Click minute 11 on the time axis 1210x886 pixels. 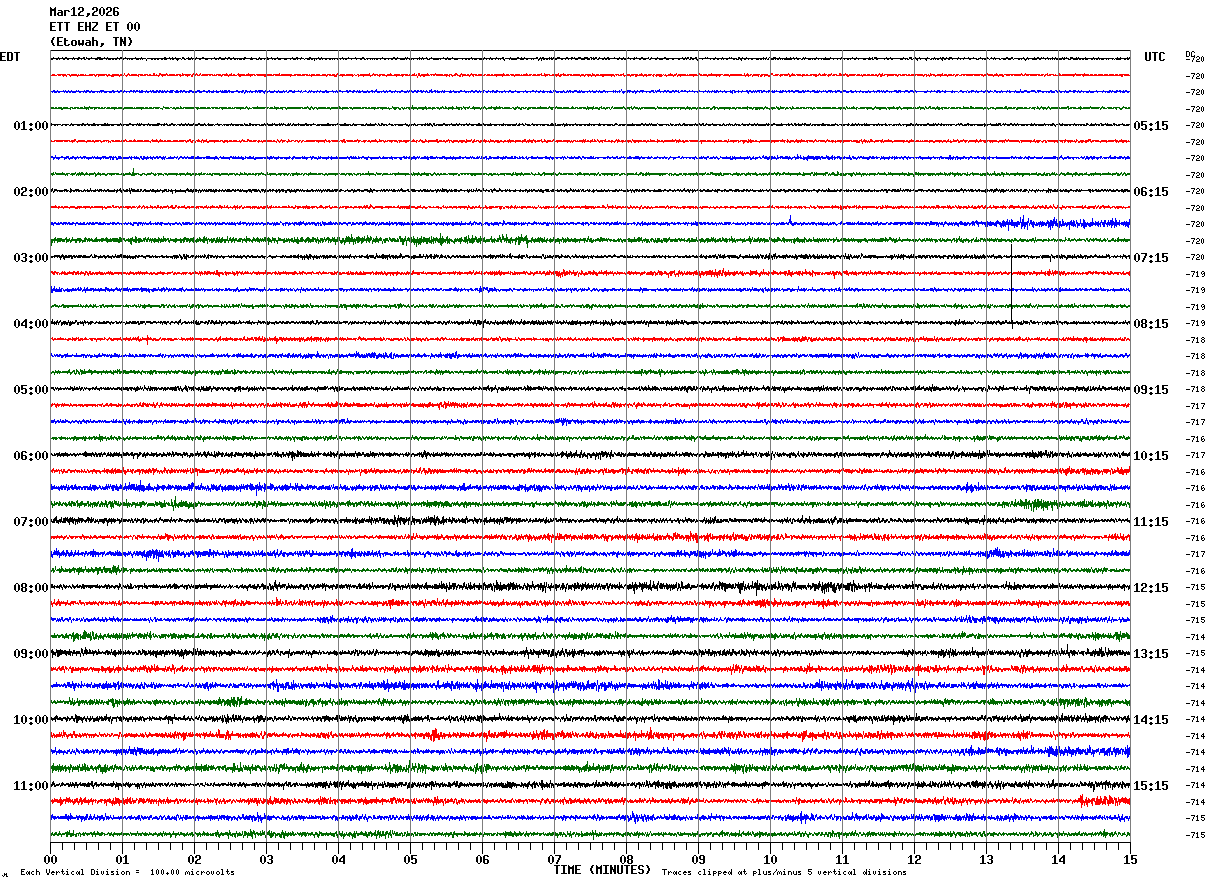842,859
